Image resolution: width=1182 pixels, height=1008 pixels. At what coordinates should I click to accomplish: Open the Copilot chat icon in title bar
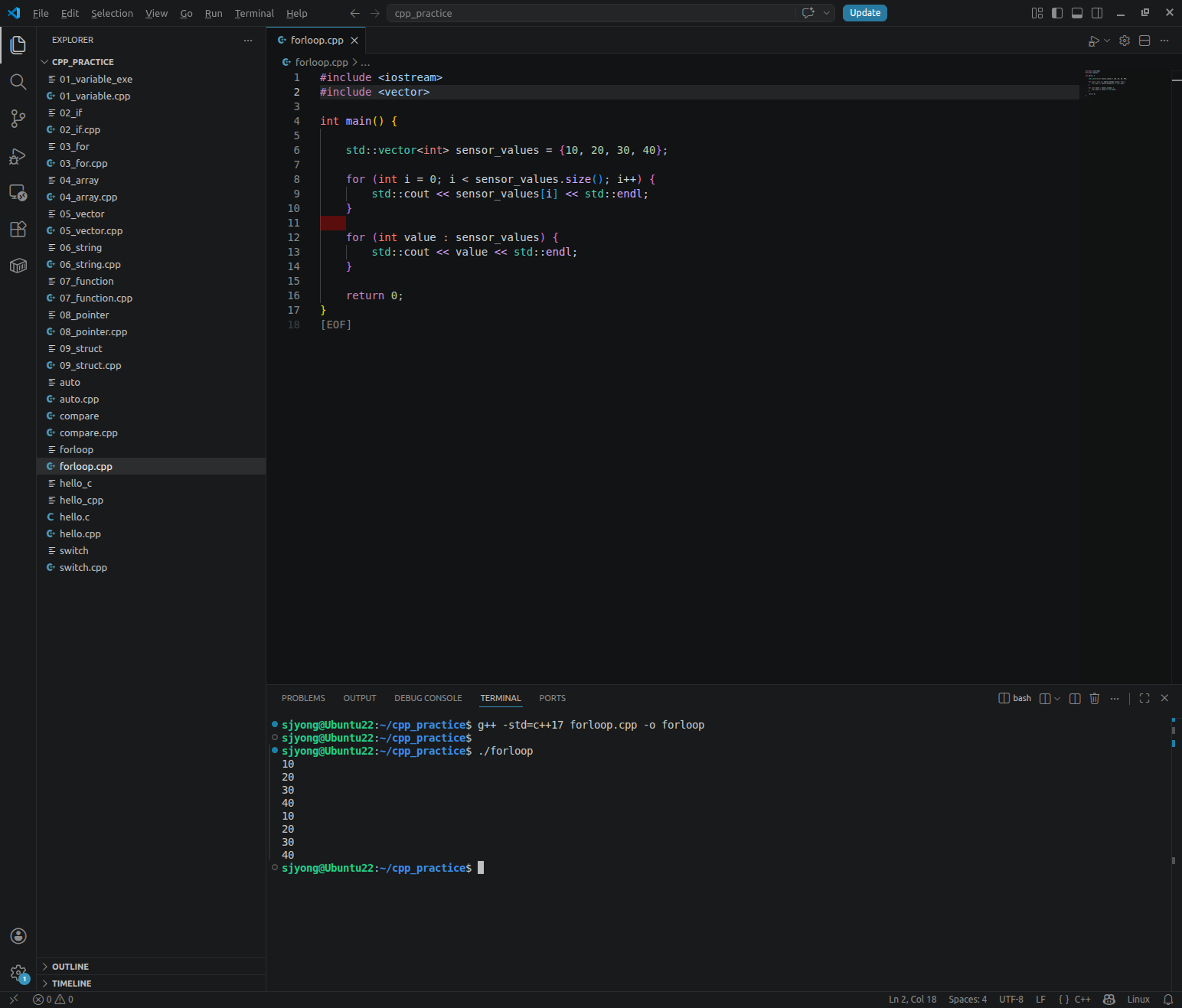pos(808,13)
